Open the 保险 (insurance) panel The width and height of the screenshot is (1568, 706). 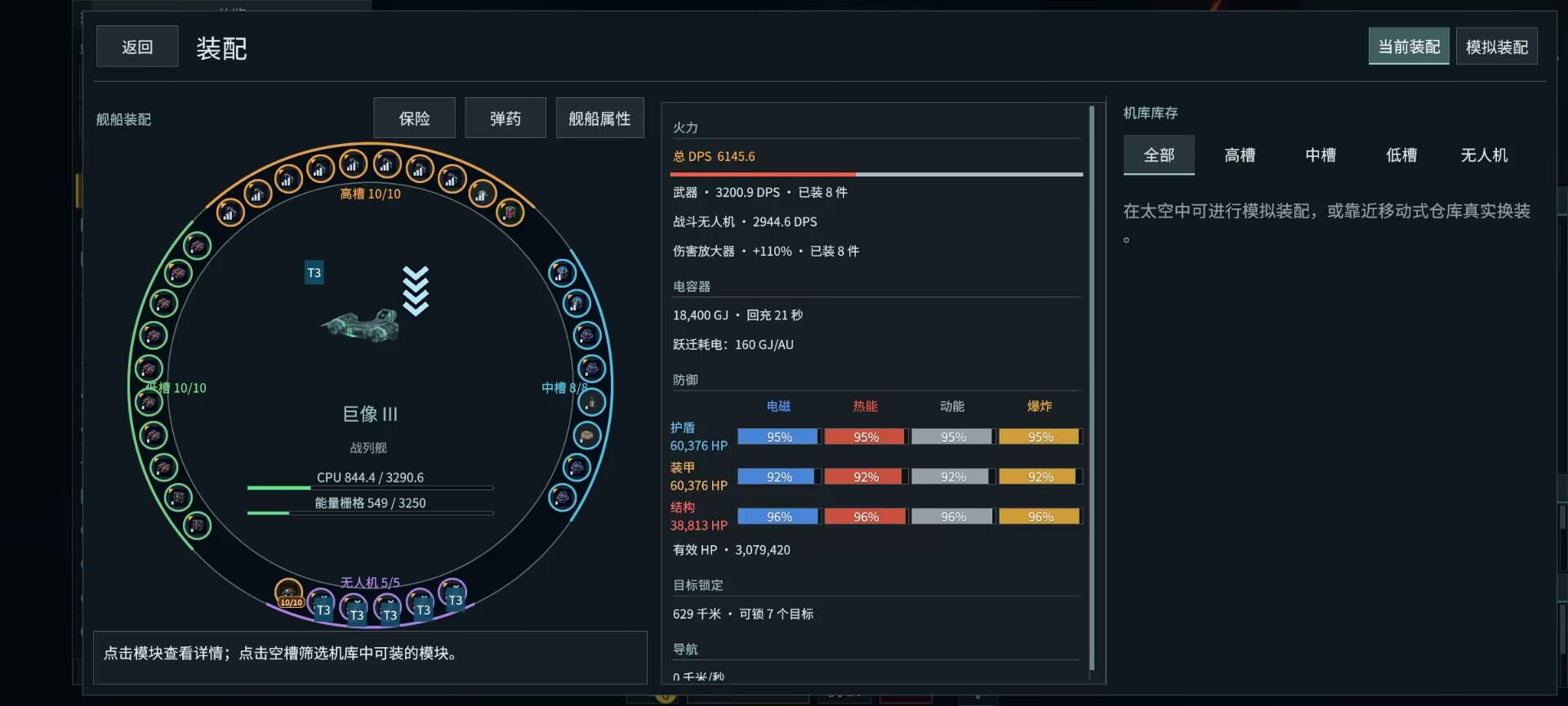pos(414,118)
